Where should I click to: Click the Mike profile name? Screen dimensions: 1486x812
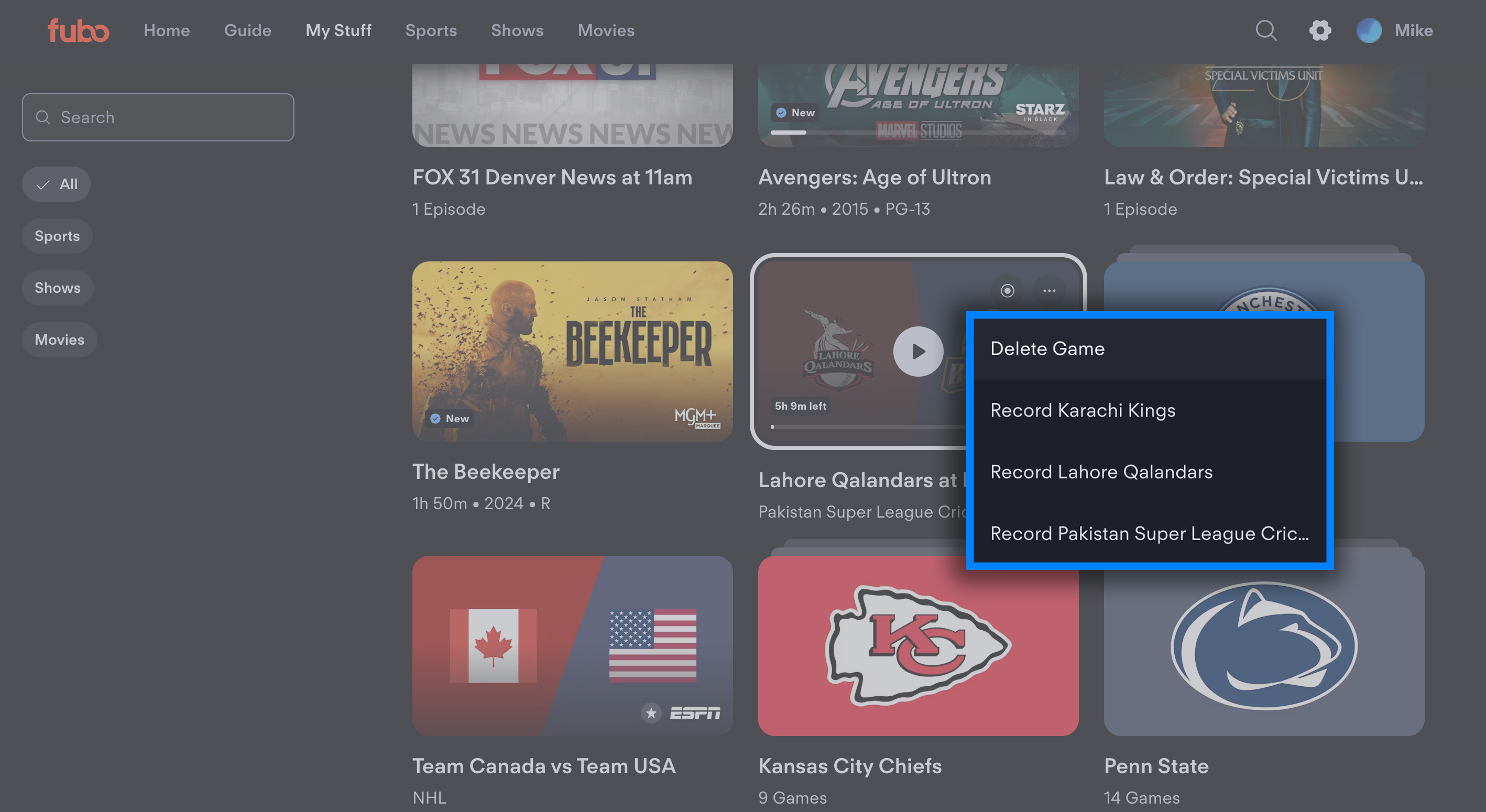click(x=1413, y=30)
